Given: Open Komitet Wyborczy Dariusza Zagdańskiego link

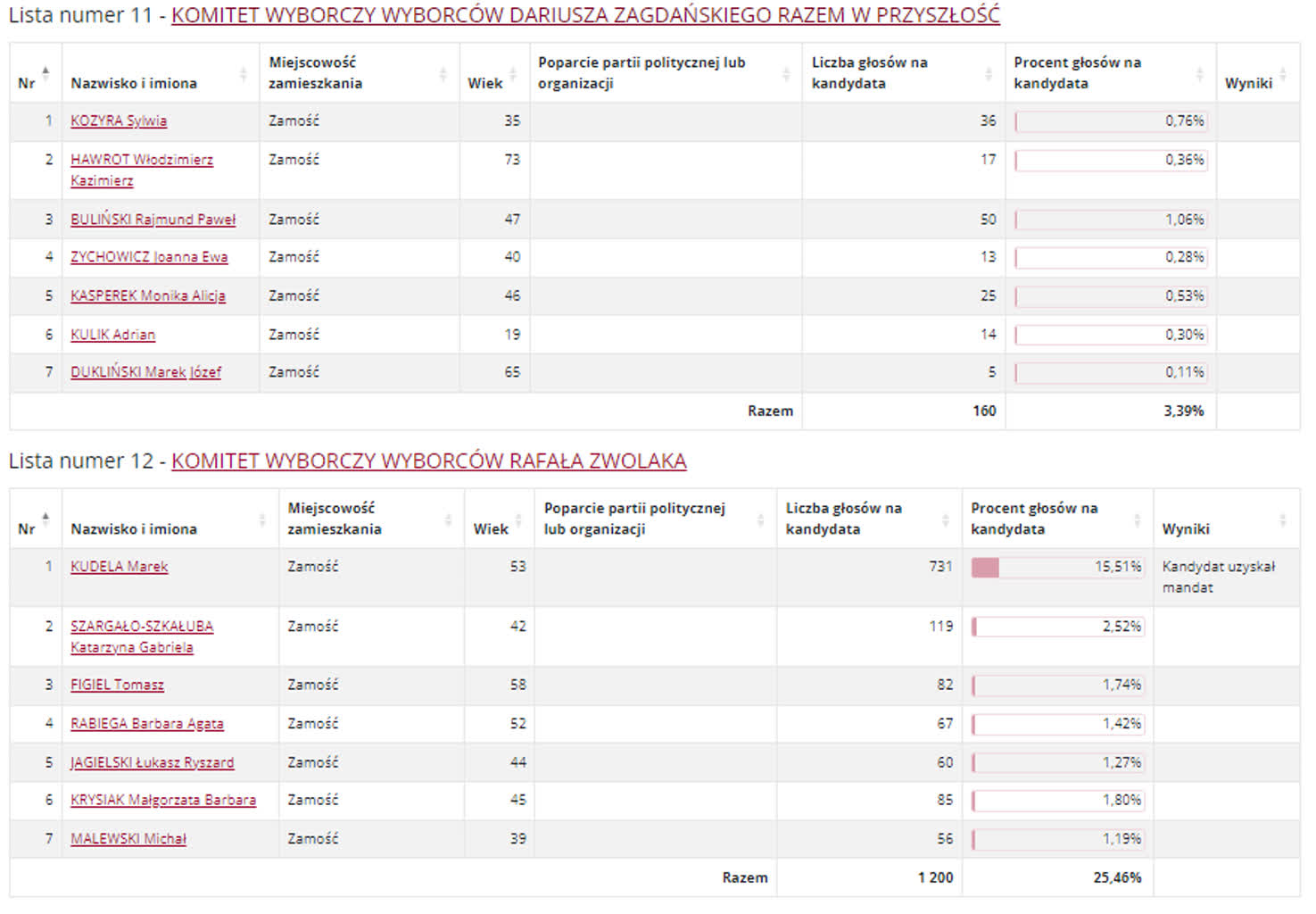Looking at the screenshot, I should 585,15.
